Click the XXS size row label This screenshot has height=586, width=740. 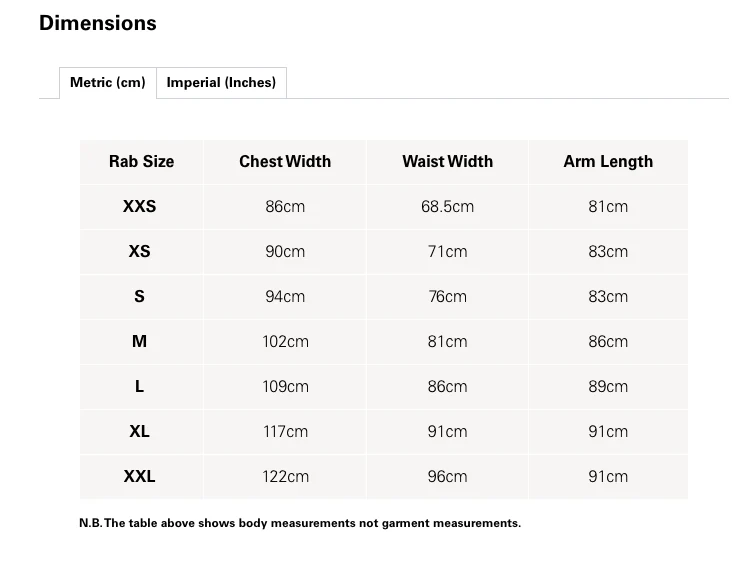click(x=140, y=206)
